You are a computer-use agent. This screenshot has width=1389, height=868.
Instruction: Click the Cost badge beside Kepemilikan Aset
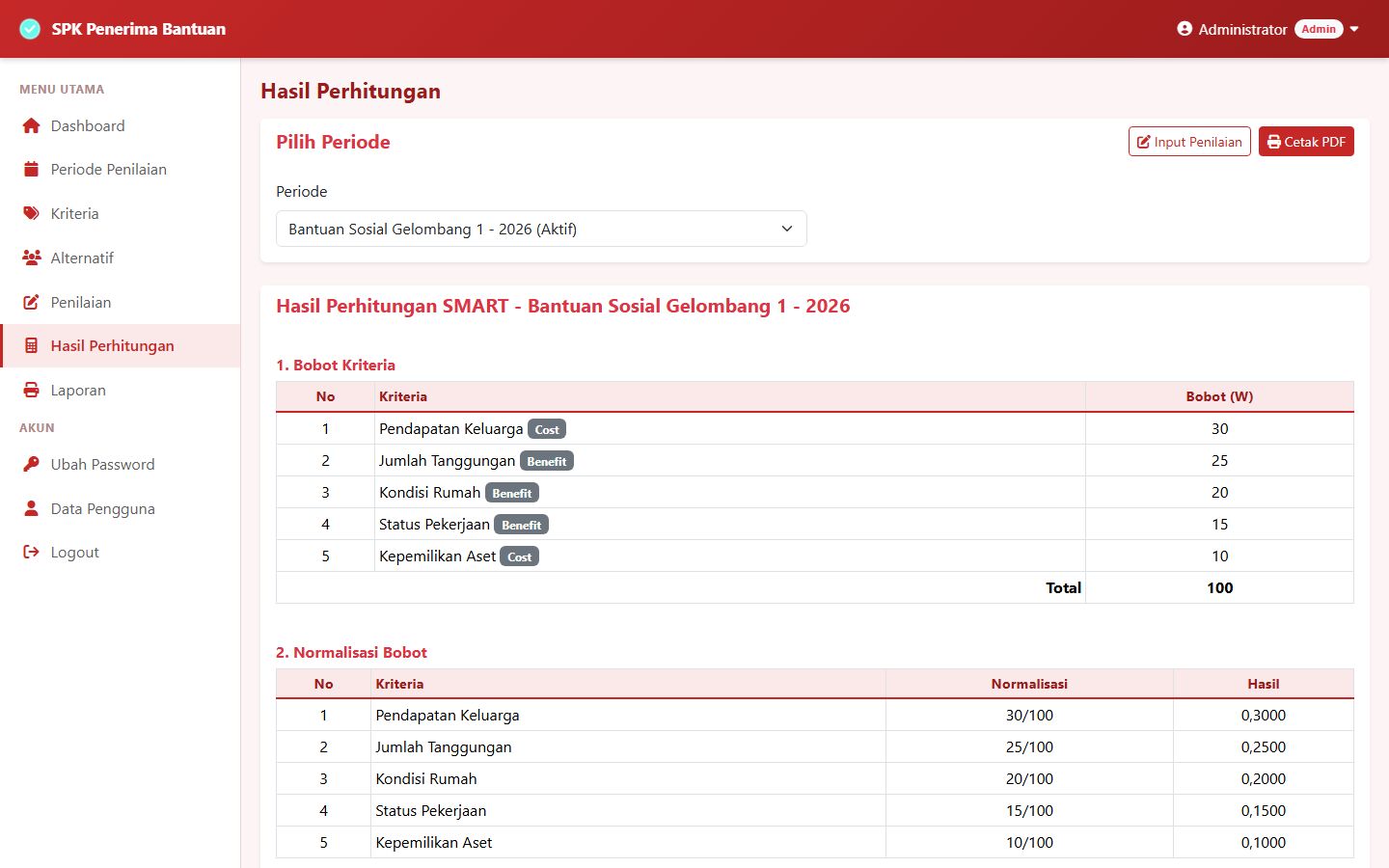tap(520, 556)
